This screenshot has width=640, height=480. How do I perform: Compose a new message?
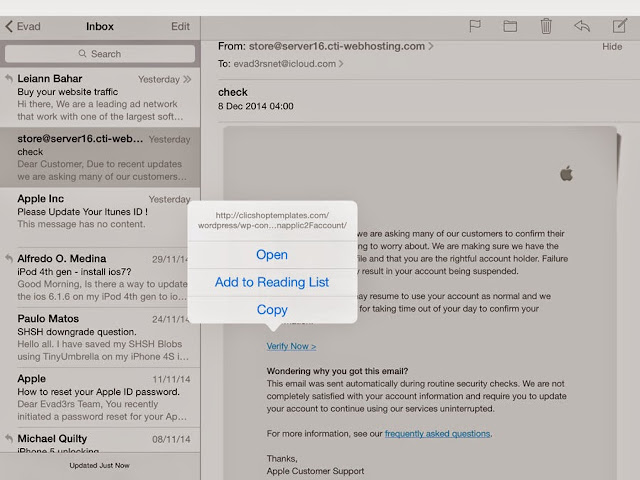[620, 26]
